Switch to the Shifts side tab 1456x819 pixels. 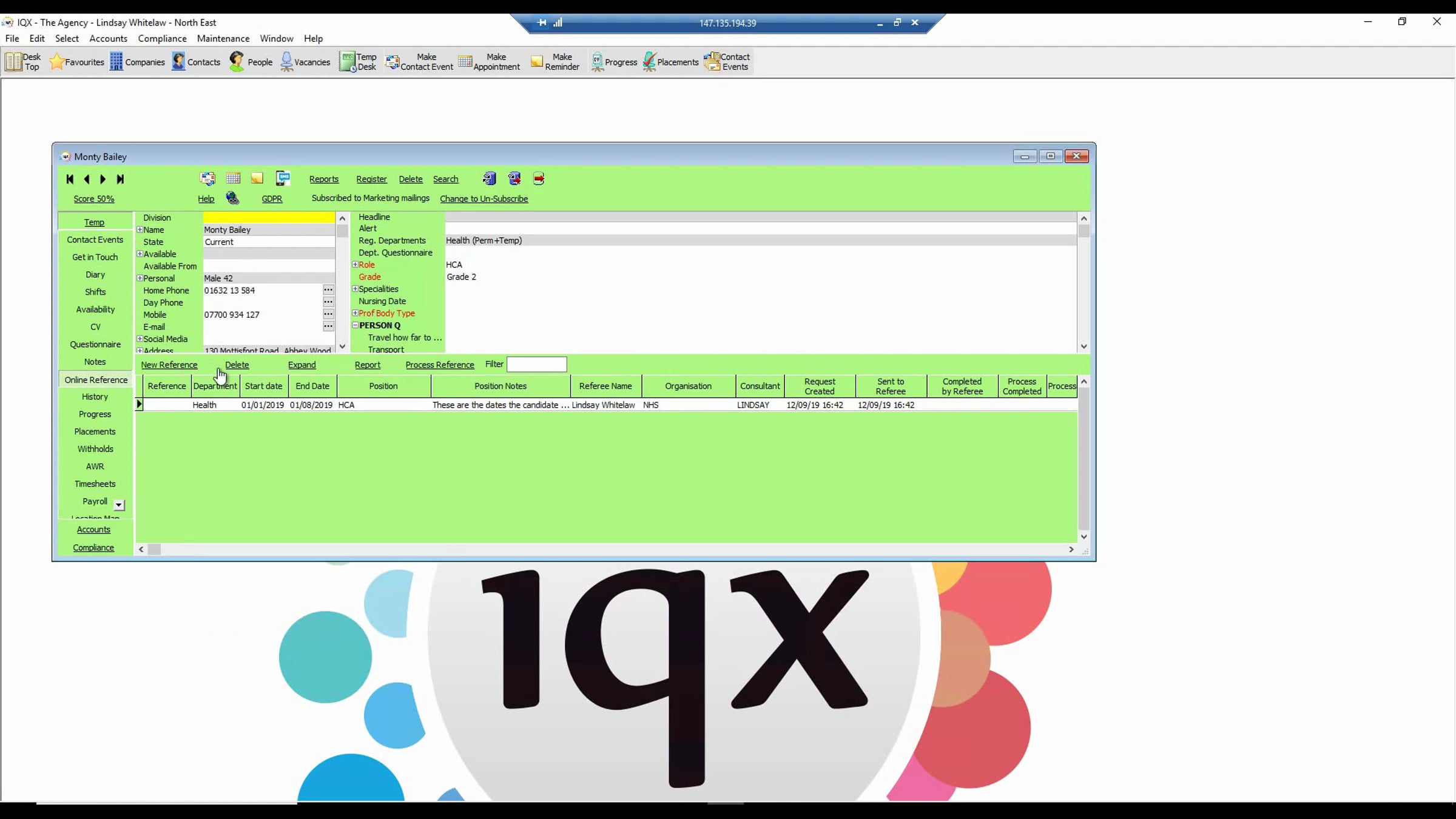tap(95, 292)
